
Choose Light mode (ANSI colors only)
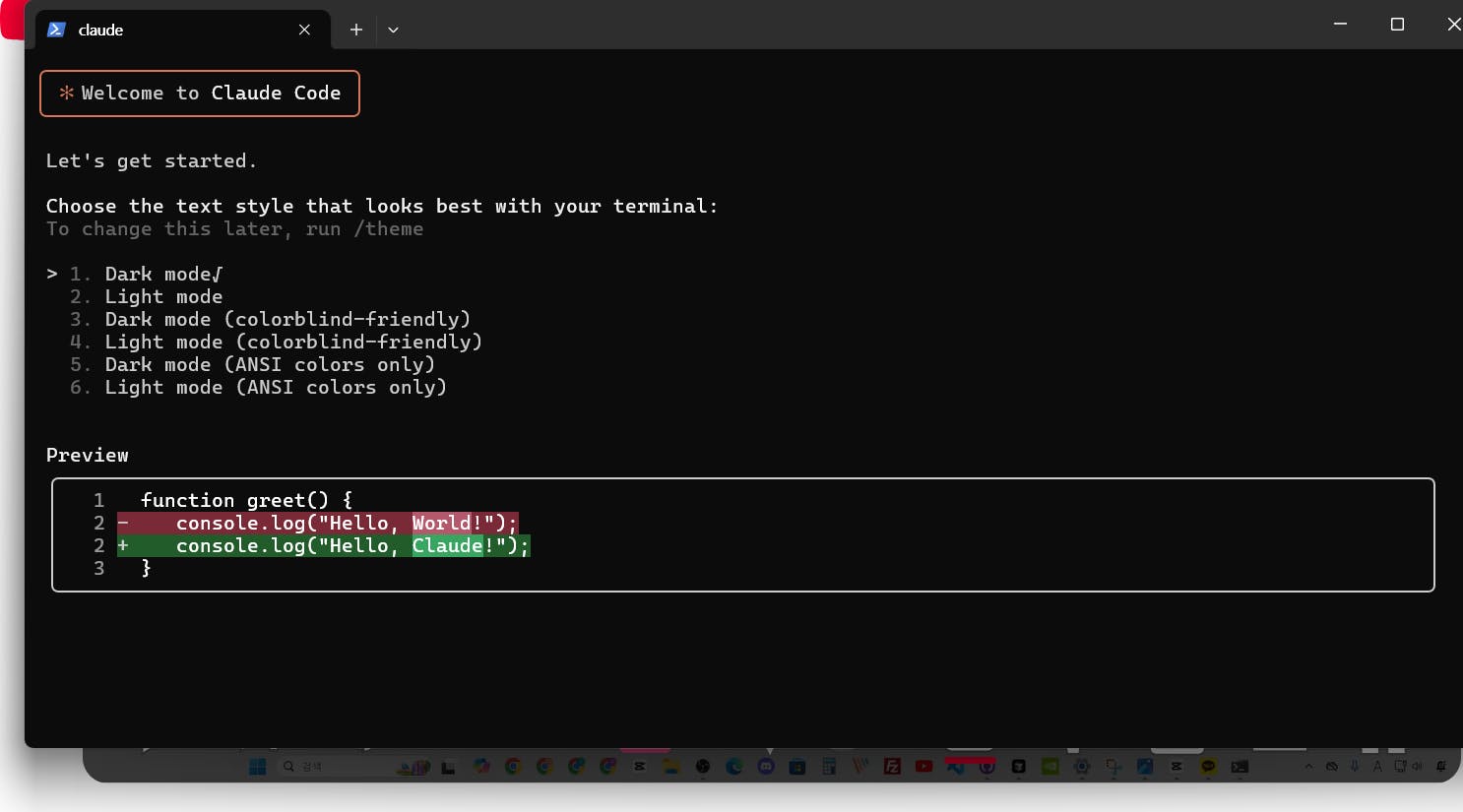click(x=258, y=387)
